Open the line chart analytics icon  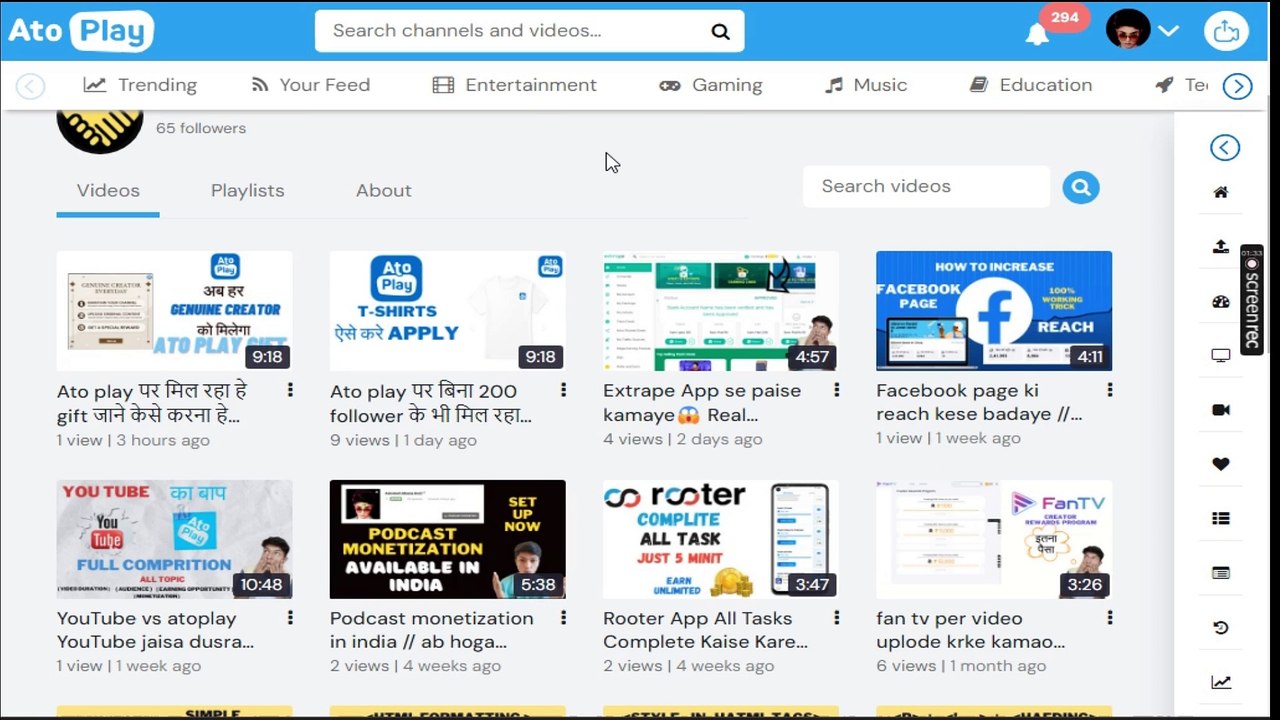1221,682
